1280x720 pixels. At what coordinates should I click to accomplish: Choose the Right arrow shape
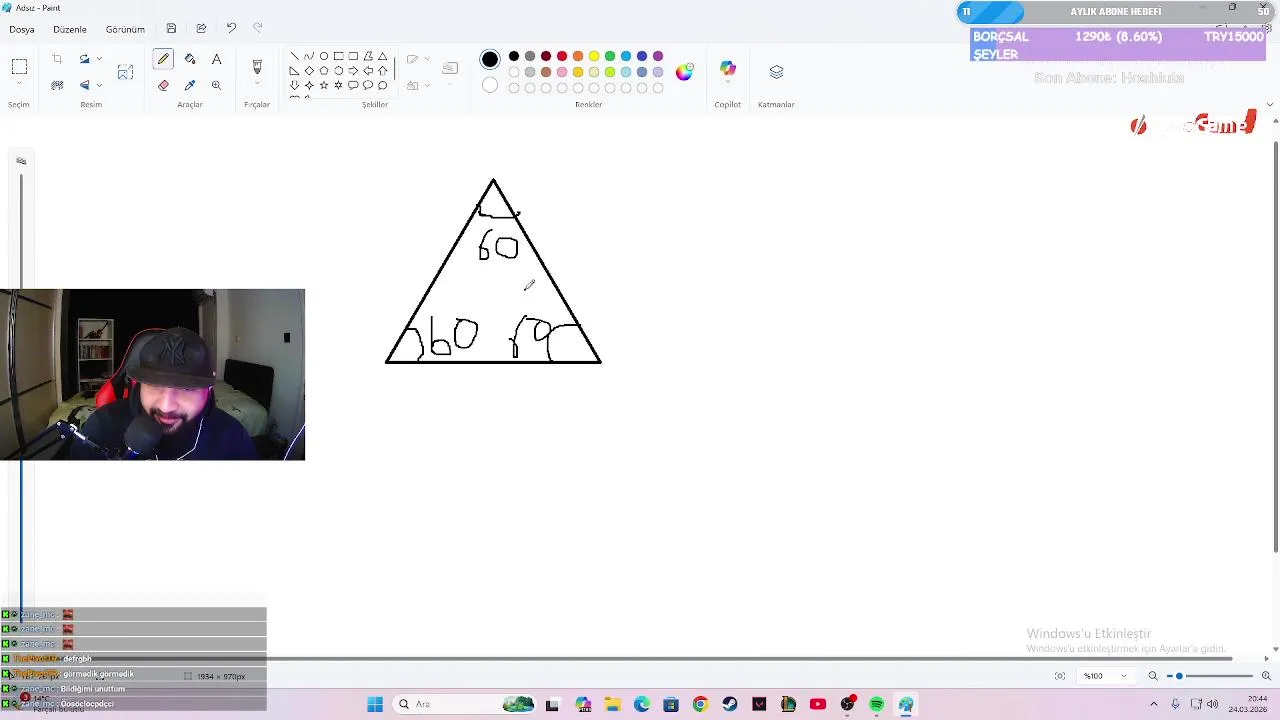pyautogui.click(x=353, y=71)
